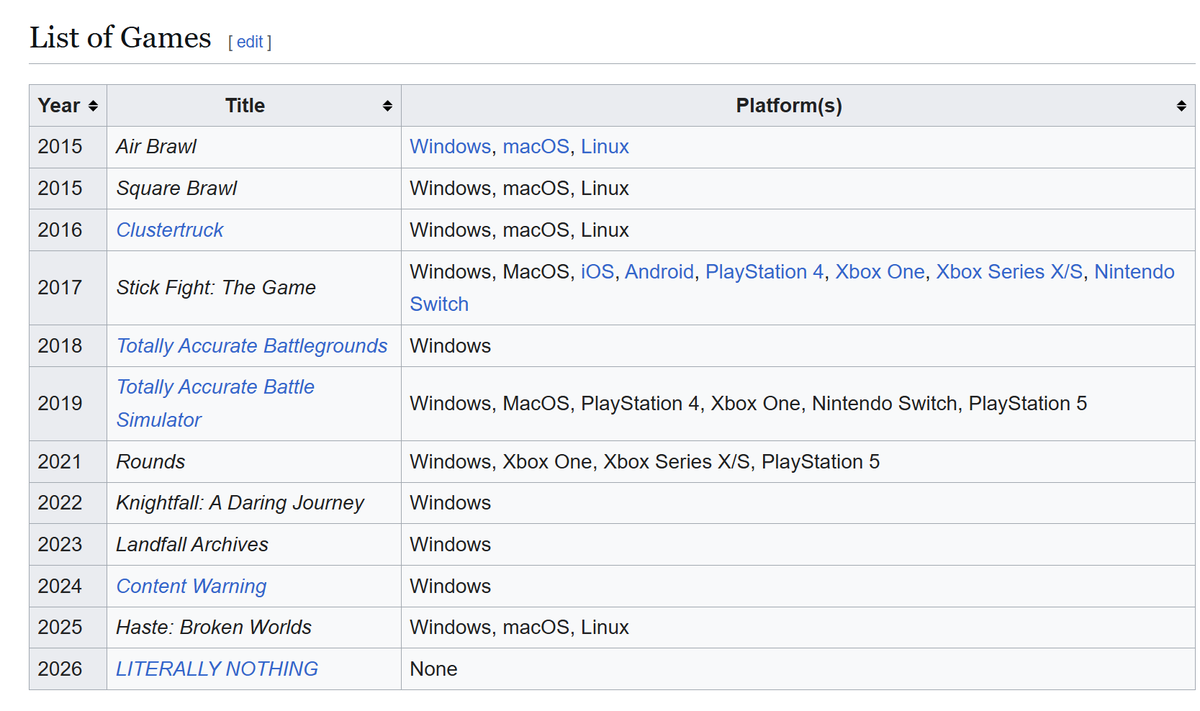Open the Nintendo Switch link in Stick Fight row

point(1134,272)
